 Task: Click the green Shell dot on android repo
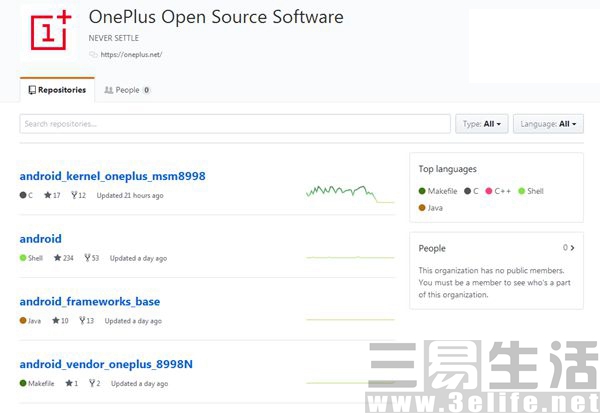point(23,258)
